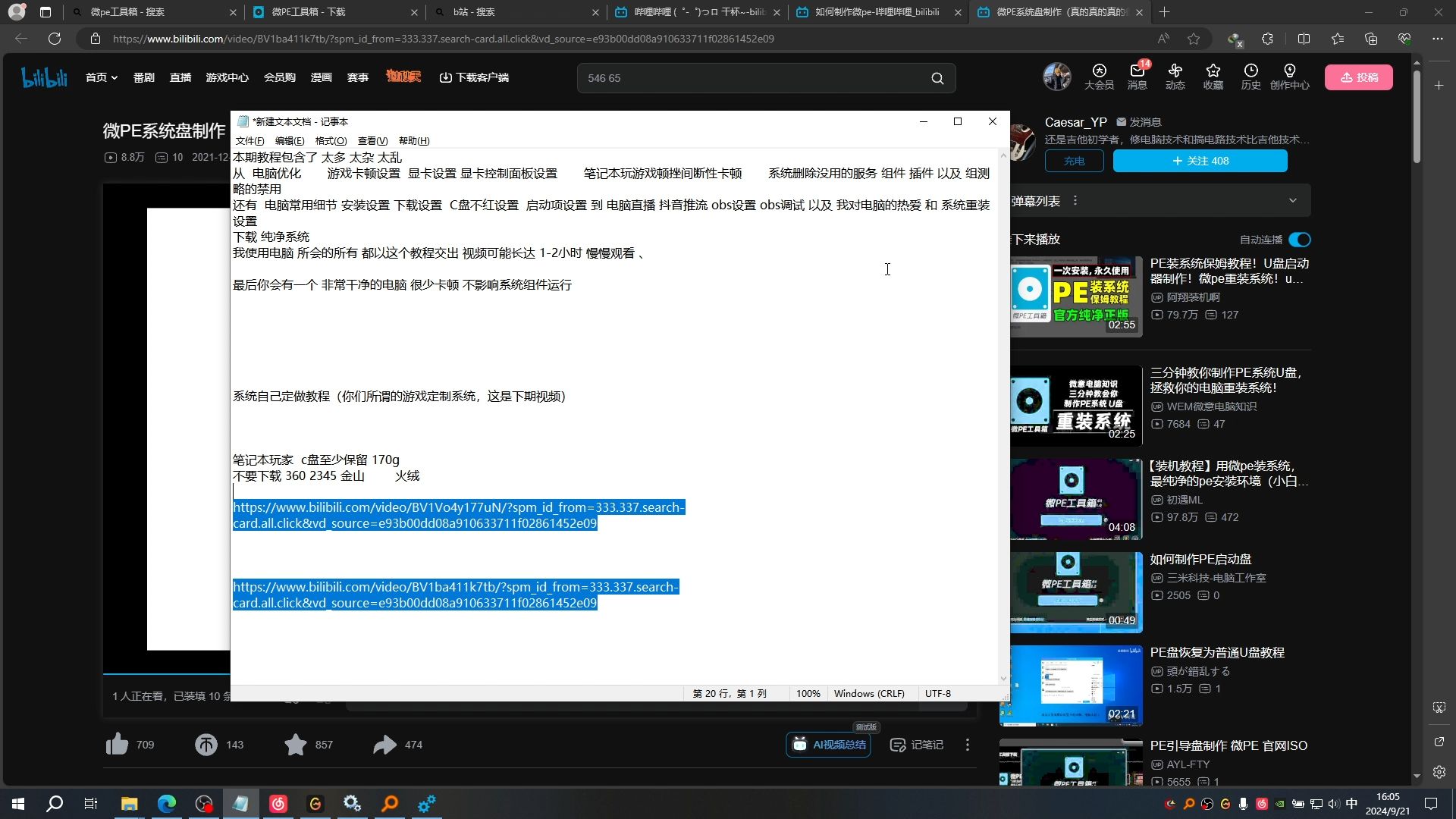Toggle 自动连播 autoplay switch
This screenshot has height=819, width=1456.
pyautogui.click(x=1299, y=240)
